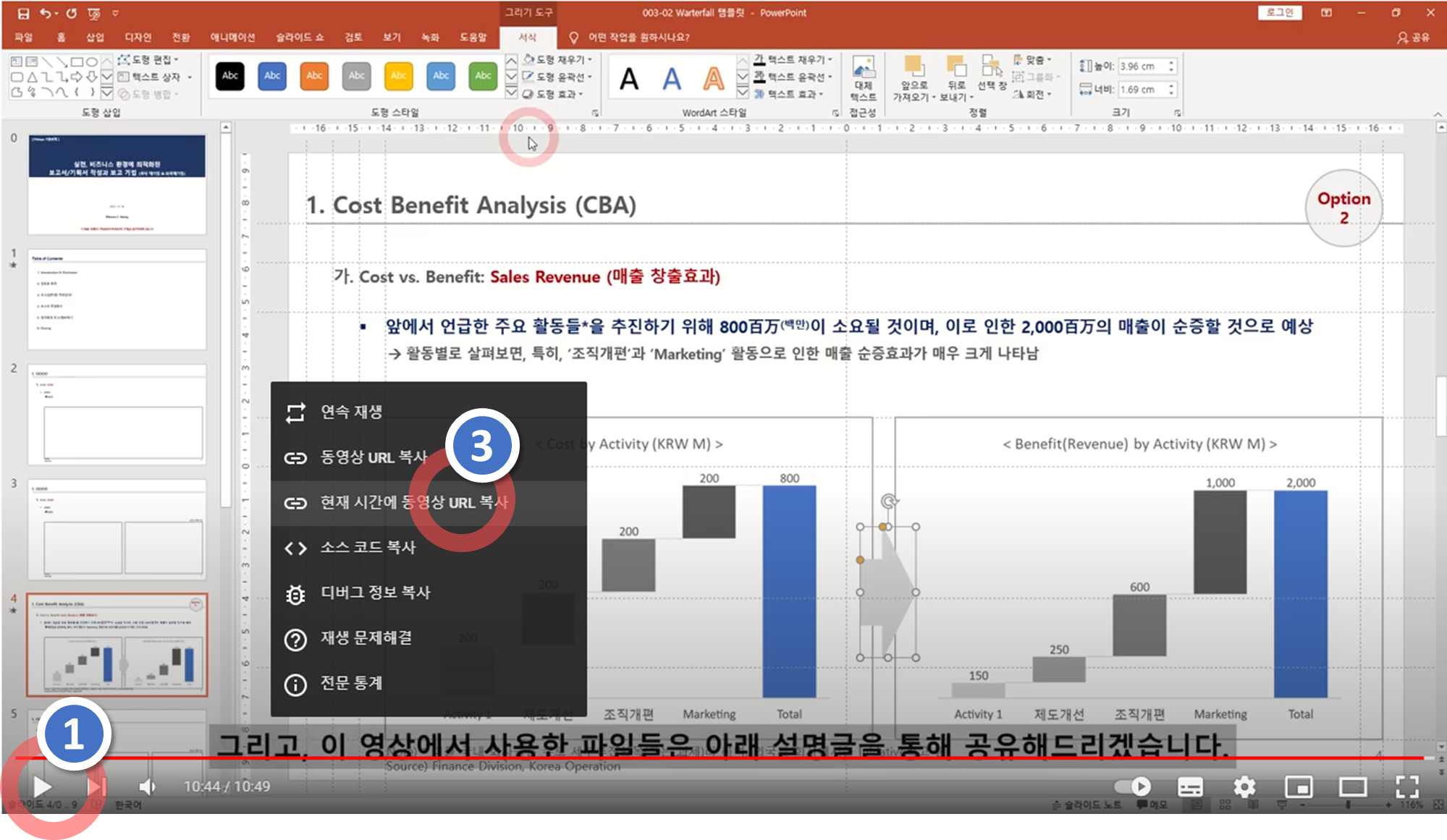Enter fullscreen video mode
Screen dimensions: 1447x840
pos(1406,786)
